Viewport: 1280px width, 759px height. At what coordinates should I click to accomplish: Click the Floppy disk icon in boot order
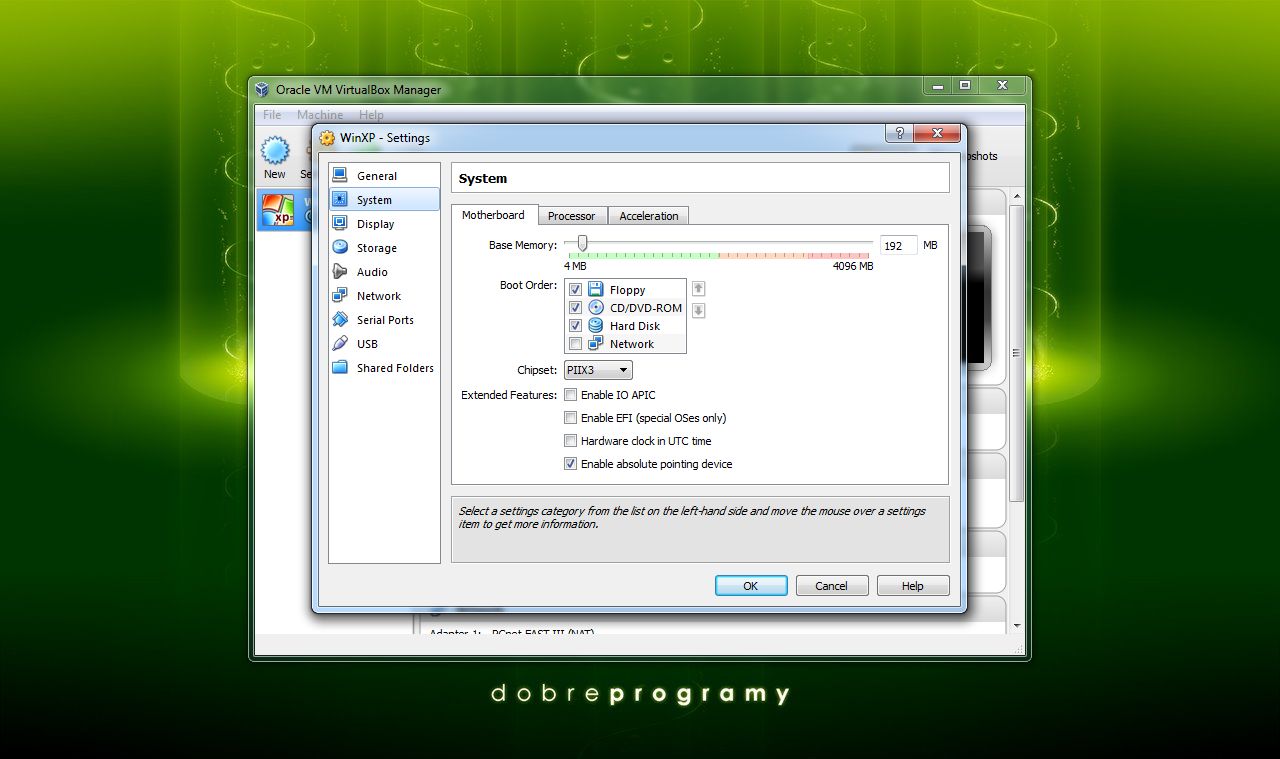596,289
